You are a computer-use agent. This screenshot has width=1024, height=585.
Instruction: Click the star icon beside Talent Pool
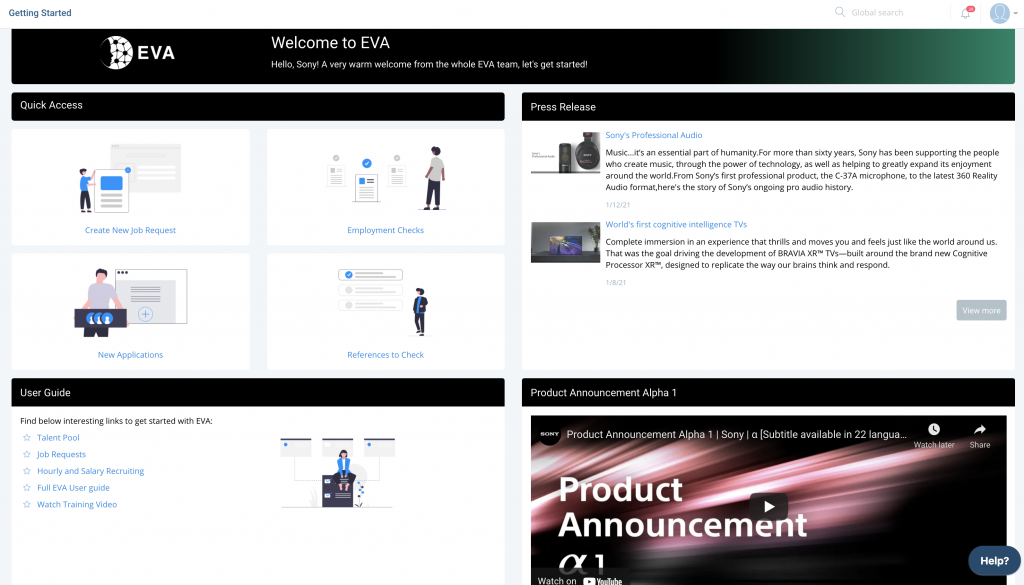tap(27, 437)
